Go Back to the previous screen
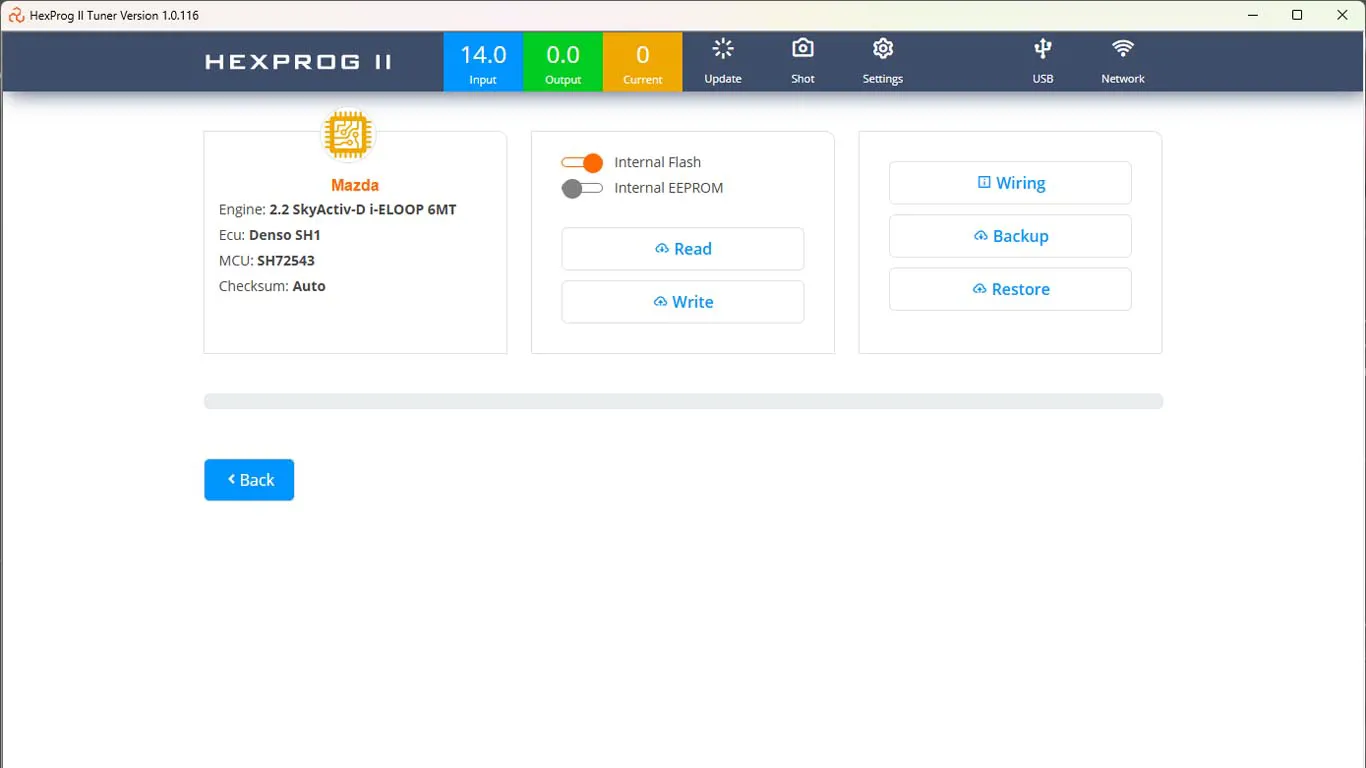The width and height of the screenshot is (1366, 768). pyautogui.click(x=249, y=480)
